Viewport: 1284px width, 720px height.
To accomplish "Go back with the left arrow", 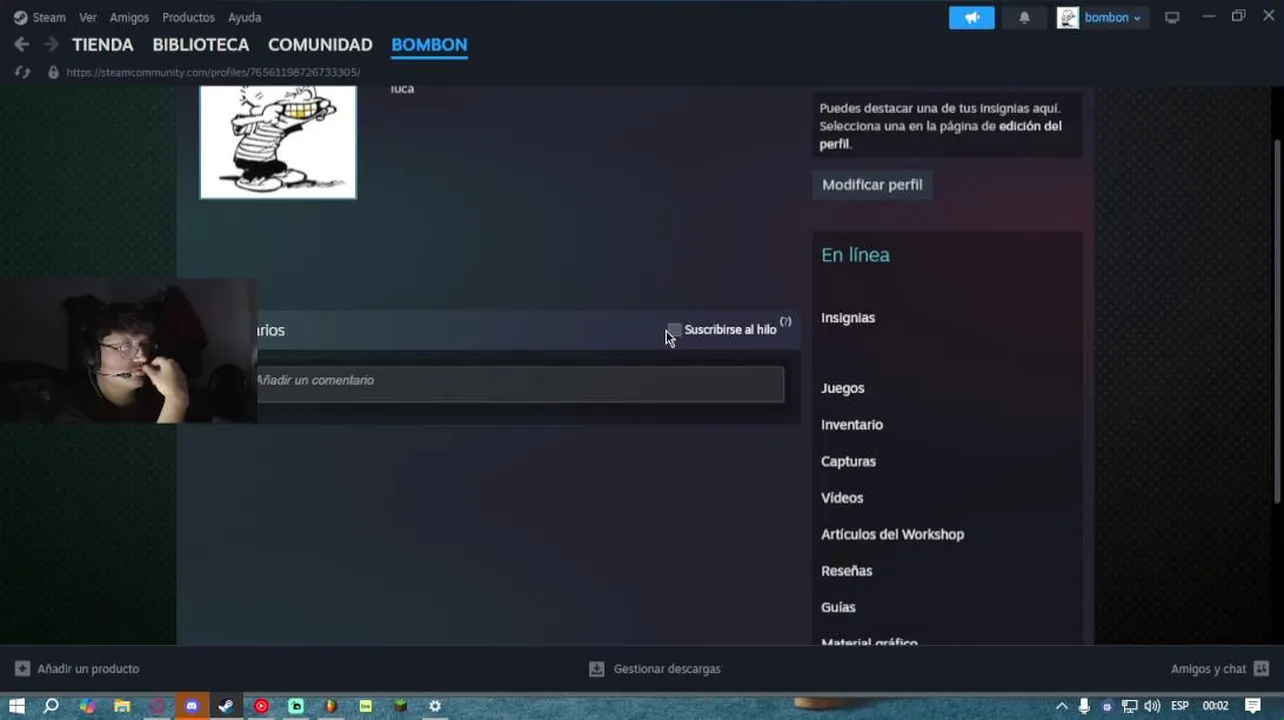I will pos(21,44).
